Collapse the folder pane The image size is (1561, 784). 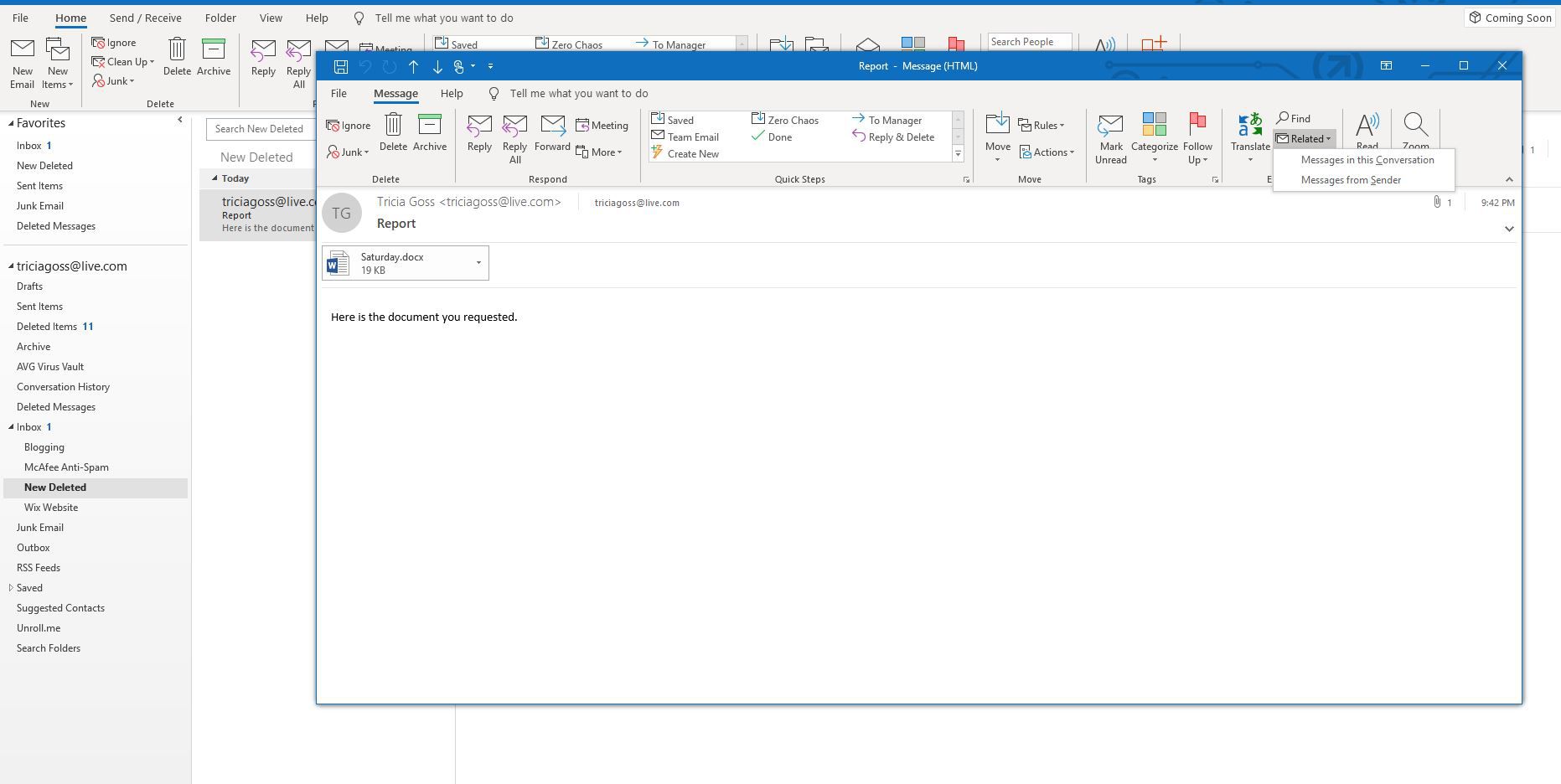point(179,121)
